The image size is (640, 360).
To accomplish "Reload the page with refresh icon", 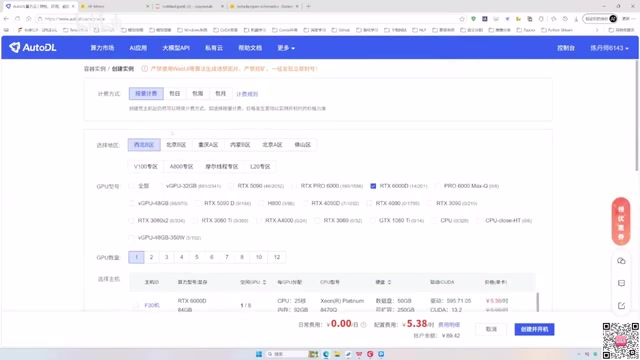I will tap(17, 19).
